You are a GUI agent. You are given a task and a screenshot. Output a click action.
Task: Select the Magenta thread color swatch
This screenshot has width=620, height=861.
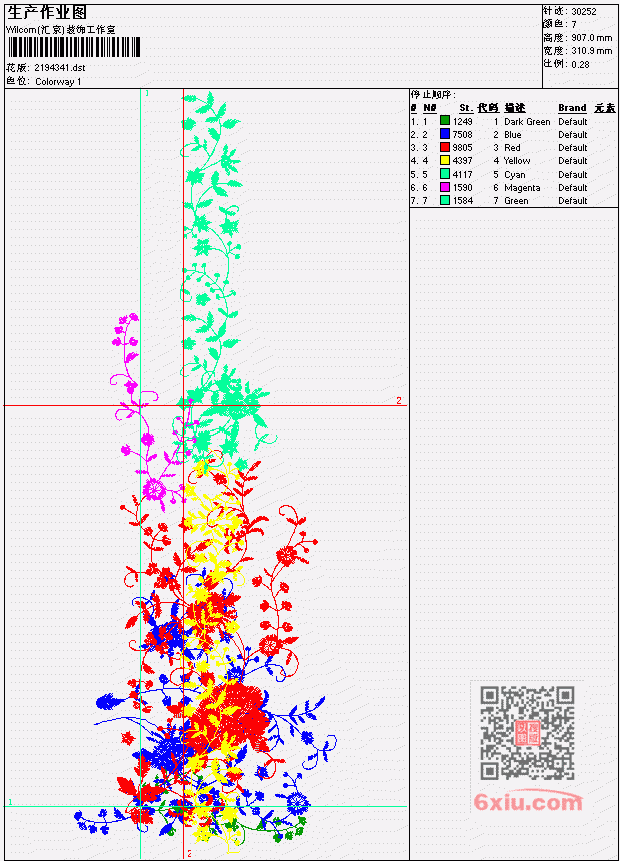445,187
